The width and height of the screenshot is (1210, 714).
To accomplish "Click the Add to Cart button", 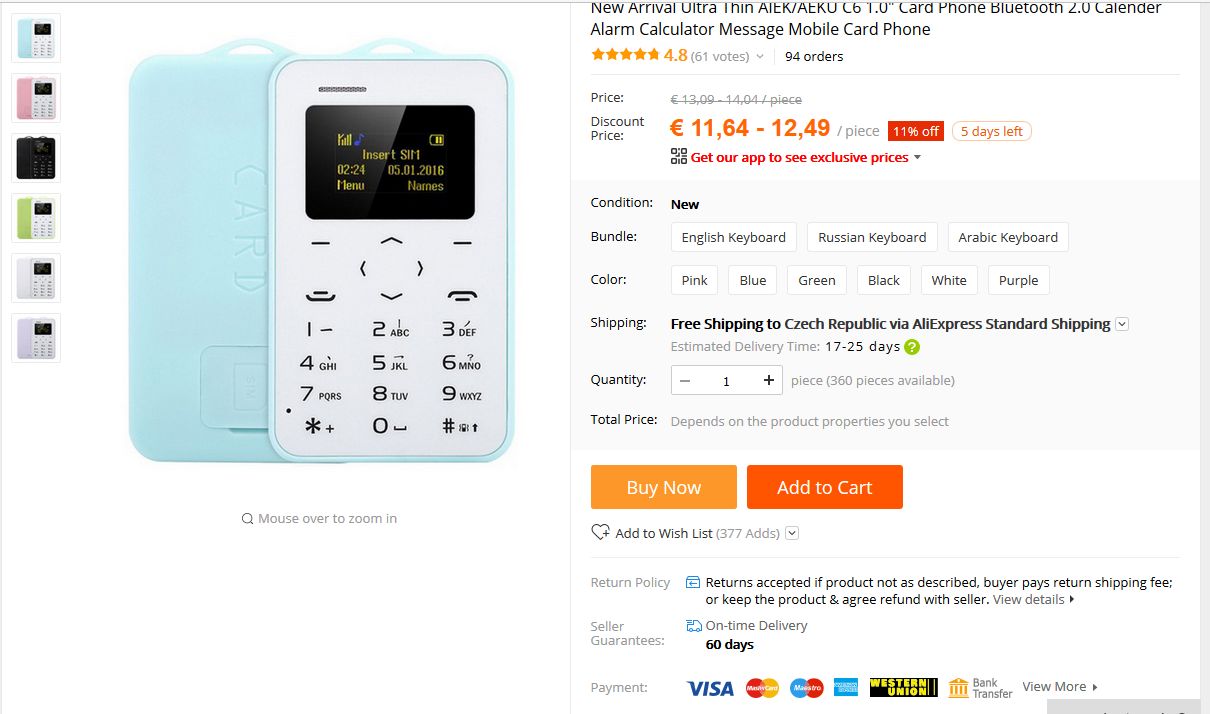I will tap(825, 487).
